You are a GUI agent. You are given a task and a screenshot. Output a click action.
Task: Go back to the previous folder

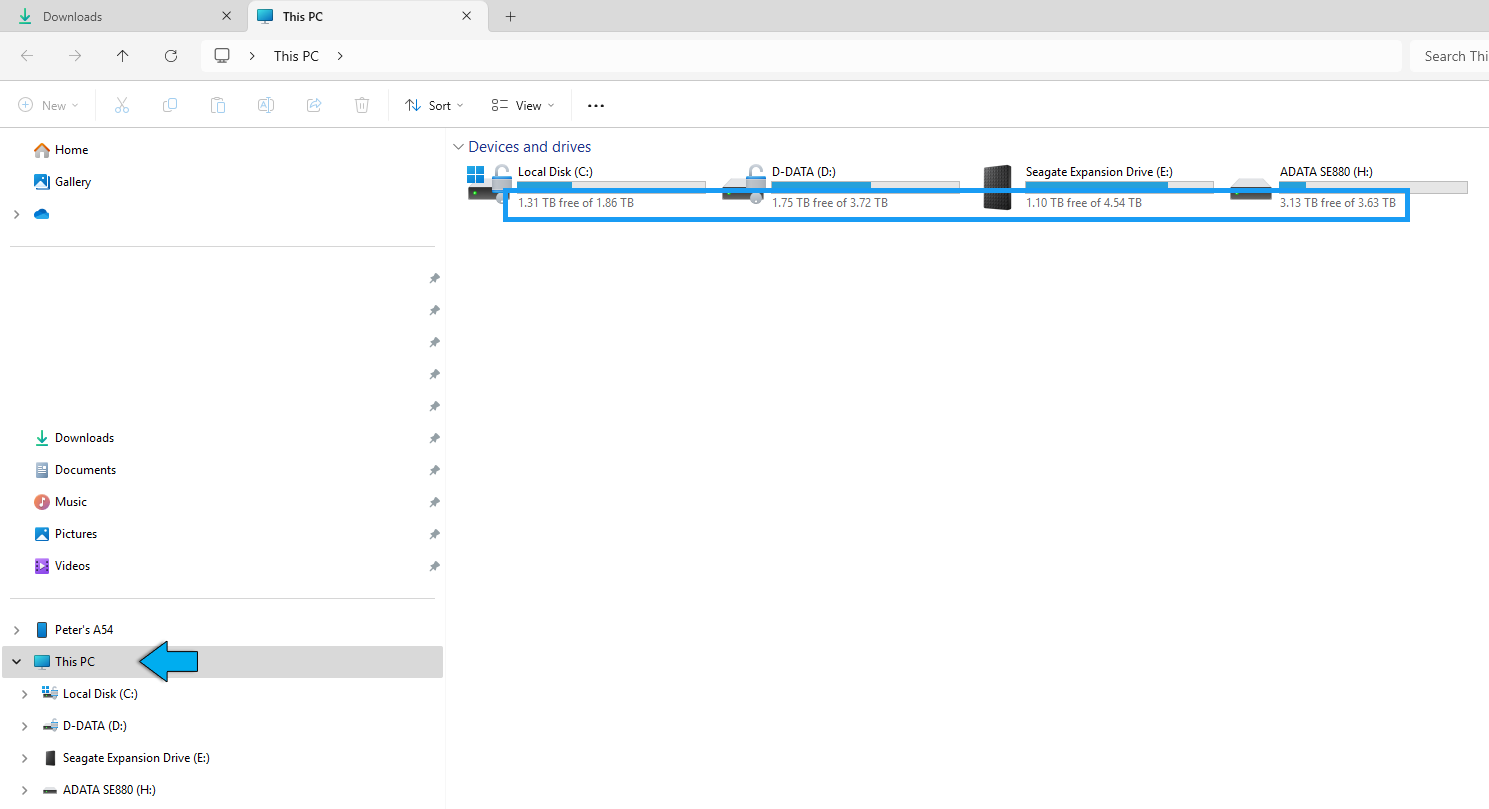click(27, 56)
